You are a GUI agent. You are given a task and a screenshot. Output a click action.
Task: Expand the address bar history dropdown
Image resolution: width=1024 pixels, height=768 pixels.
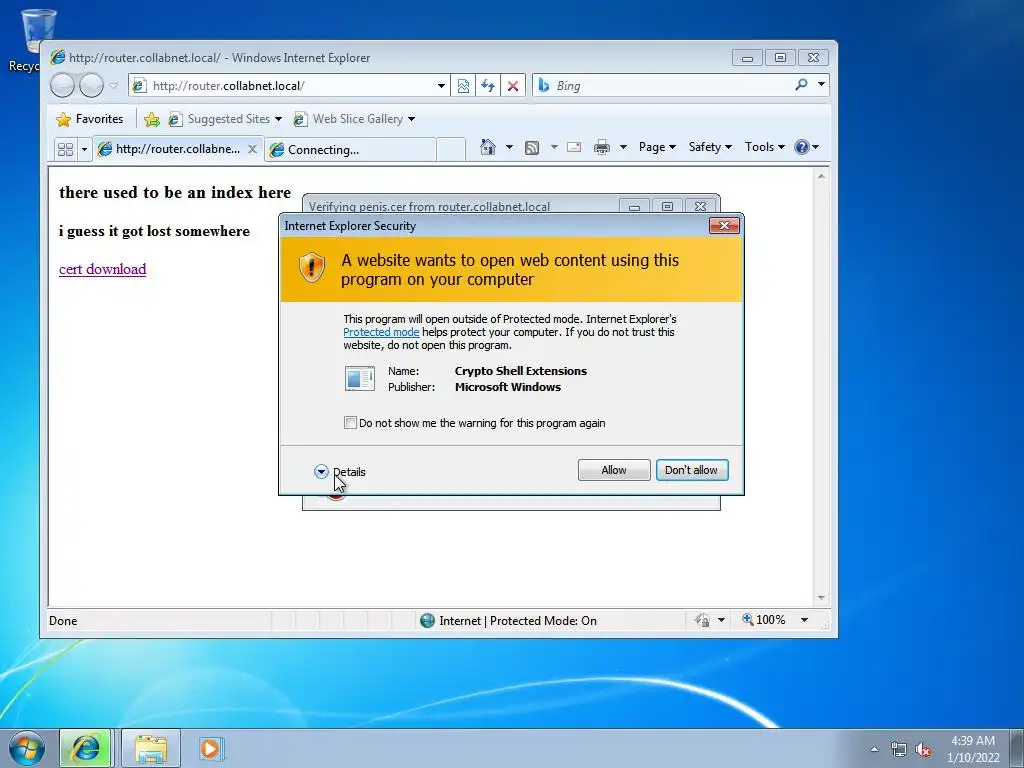click(x=441, y=86)
